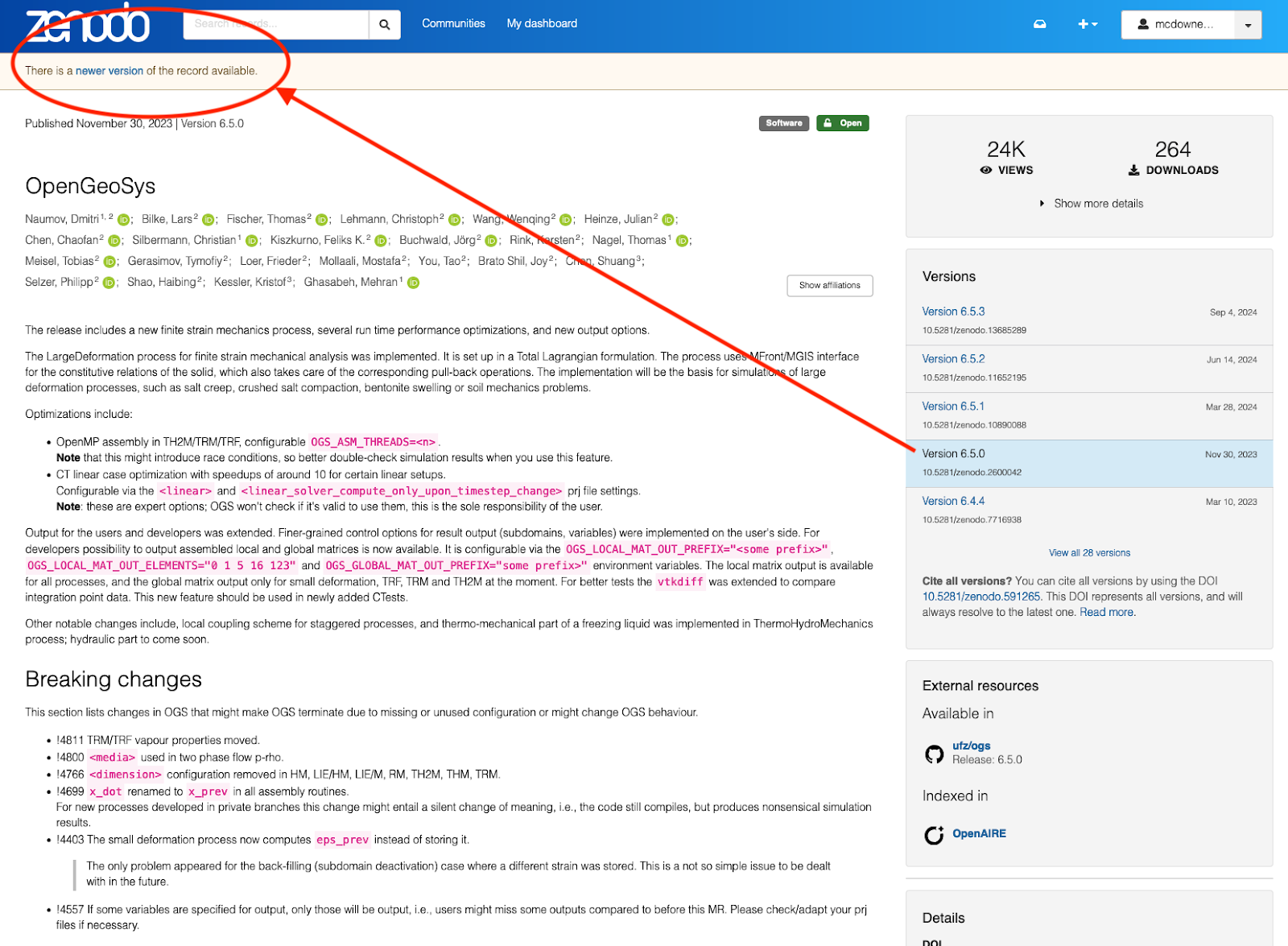The image size is (1288, 946).
Task: Open Chen, Chaofan ORCID icon
Action: [114, 241]
